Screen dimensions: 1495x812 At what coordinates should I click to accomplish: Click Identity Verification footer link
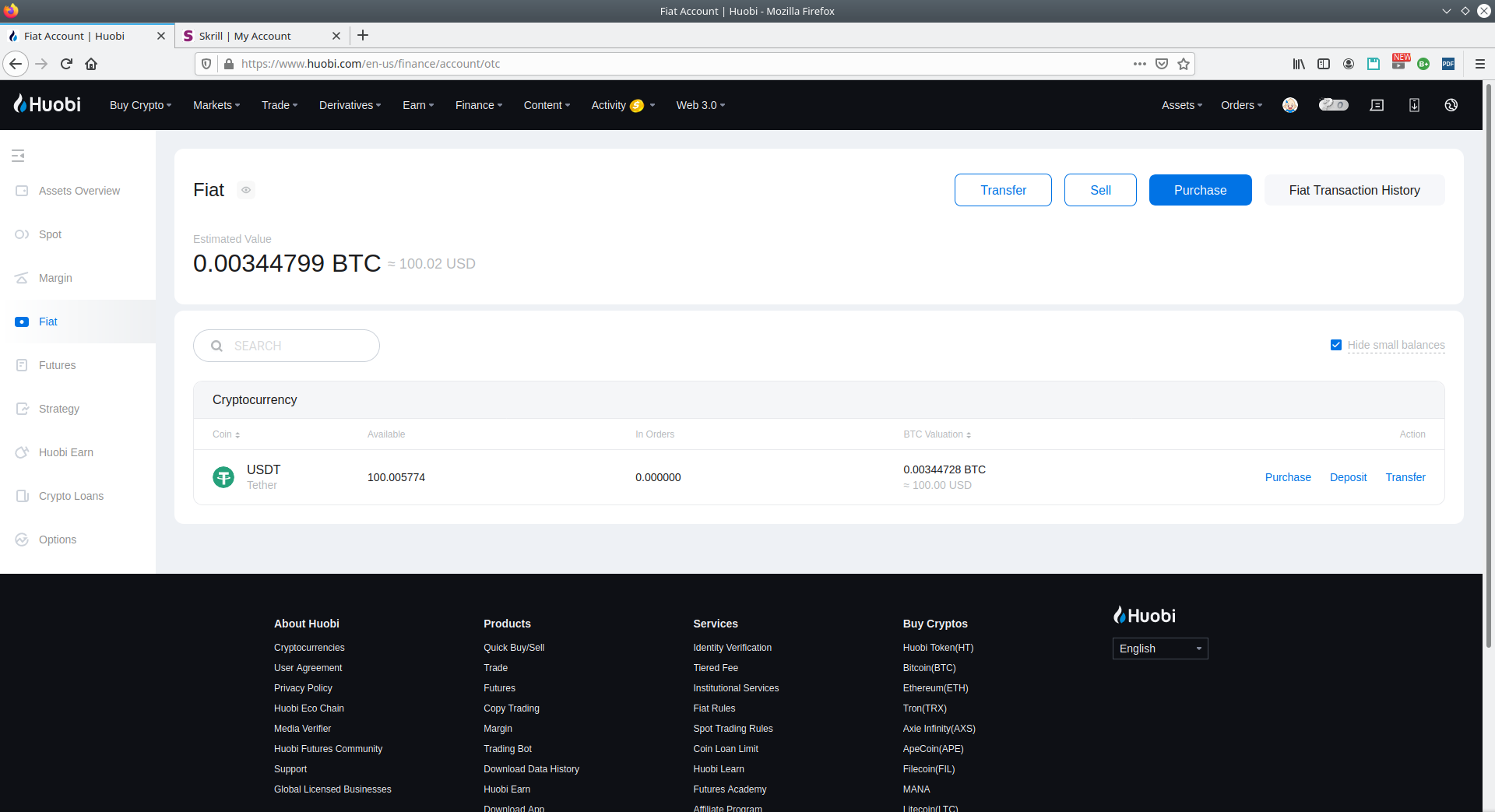click(x=733, y=648)
